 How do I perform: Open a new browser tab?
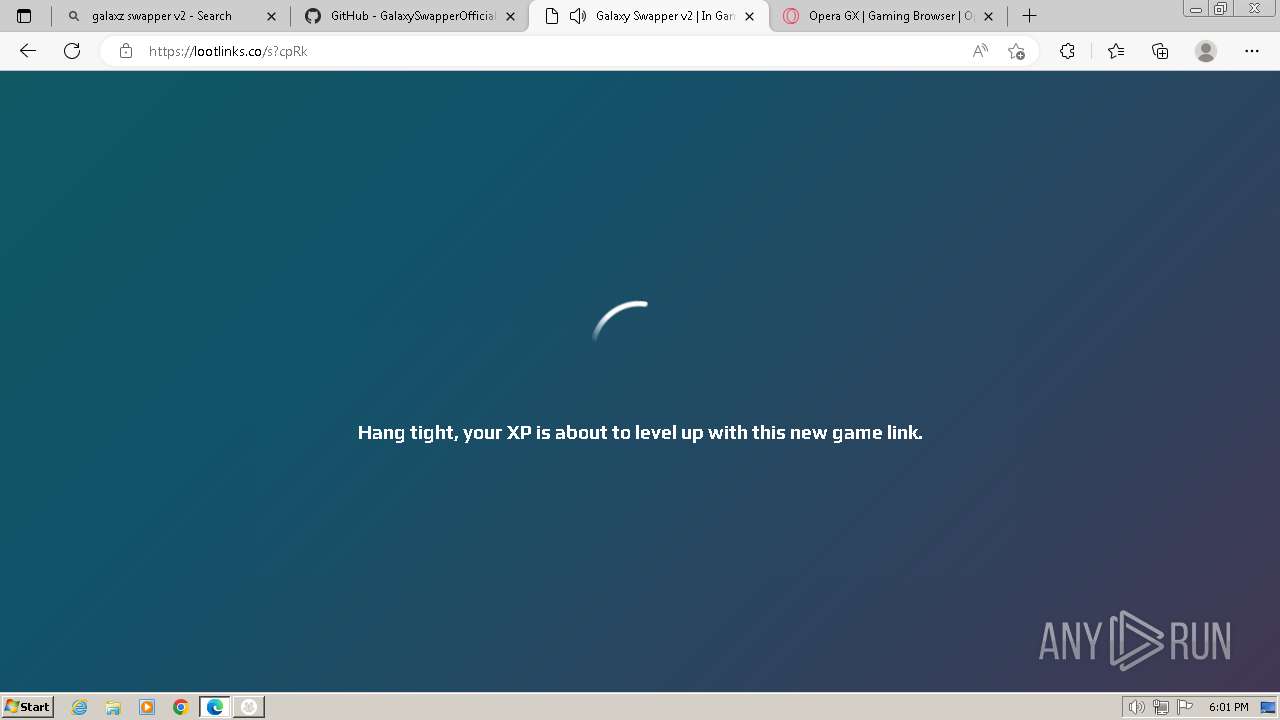1029,16
